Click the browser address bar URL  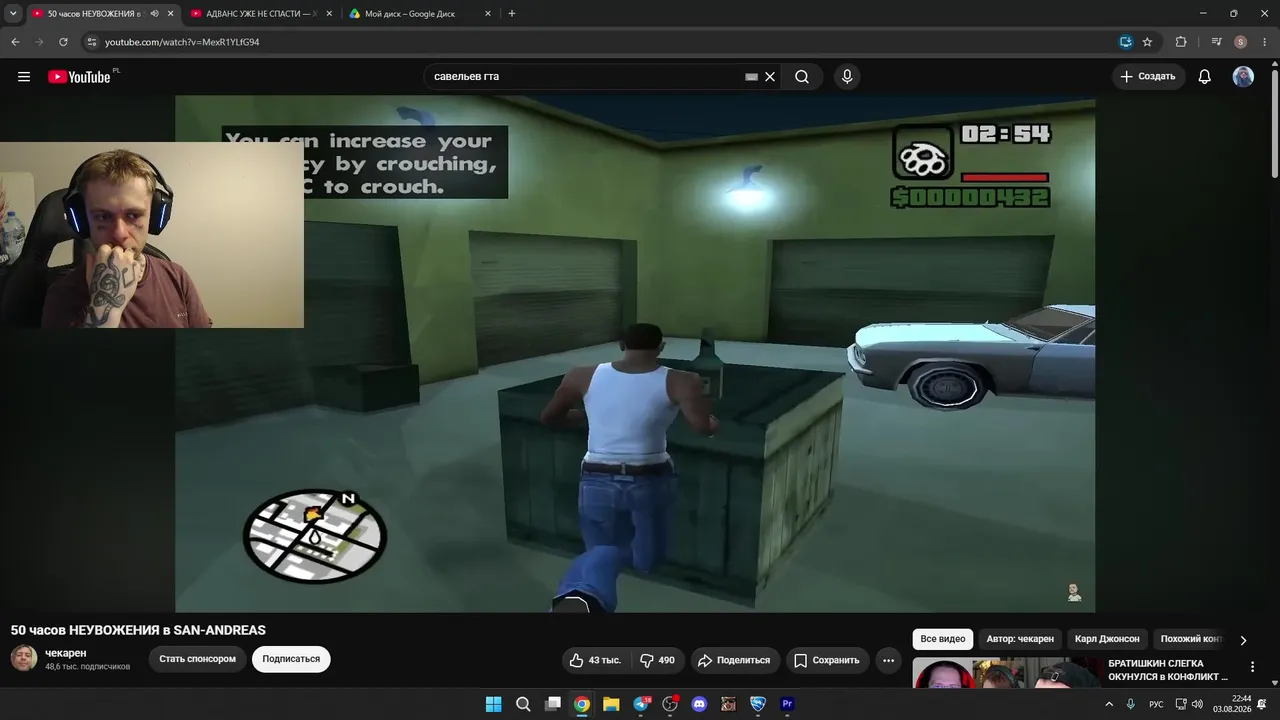(x=182, y=42)
